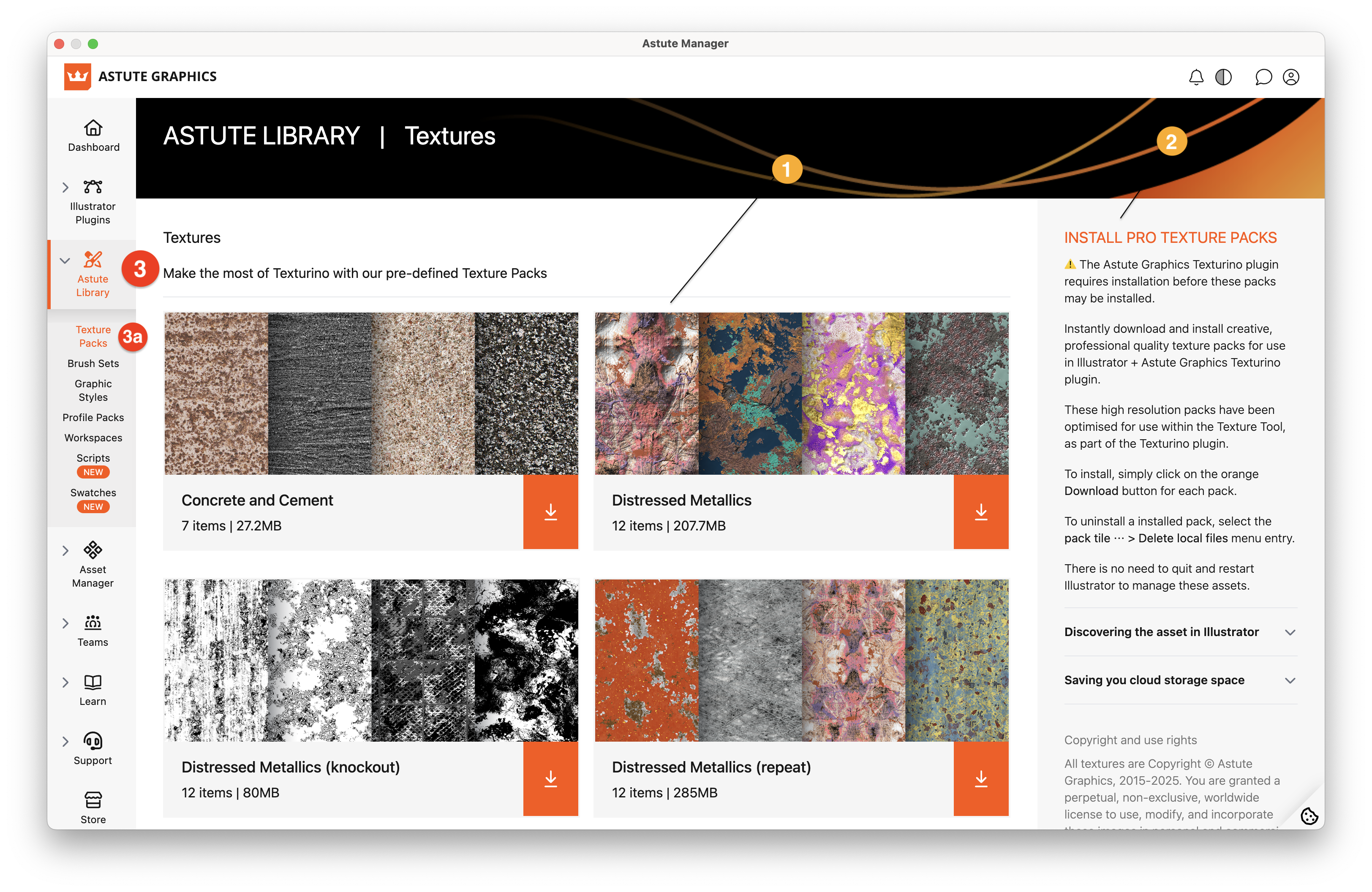
Task: Click the '12 items | 285MB' text
Action: (x=664, y=793)
